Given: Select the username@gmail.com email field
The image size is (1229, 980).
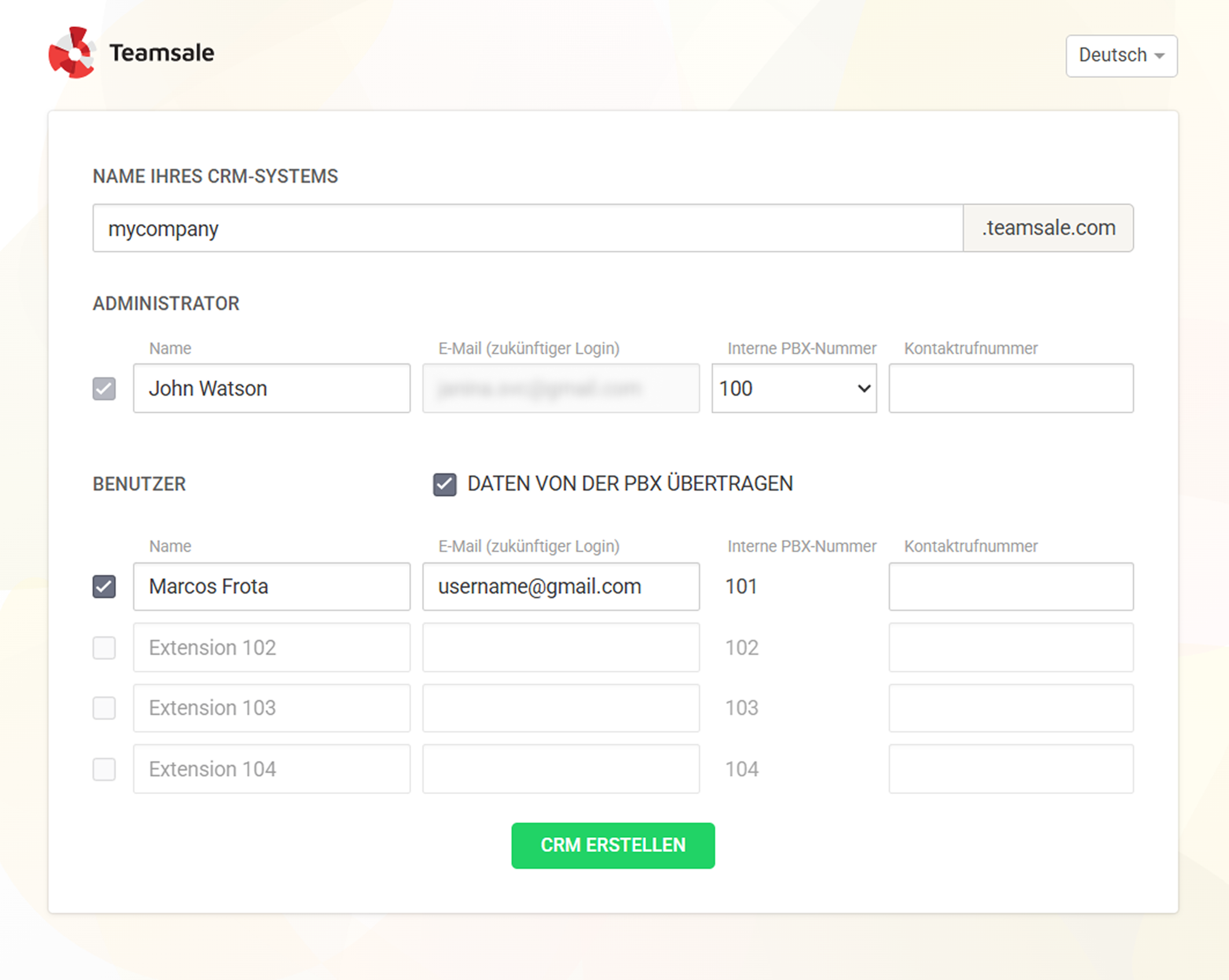Looking at the screenshot, I should click(560, 586).
